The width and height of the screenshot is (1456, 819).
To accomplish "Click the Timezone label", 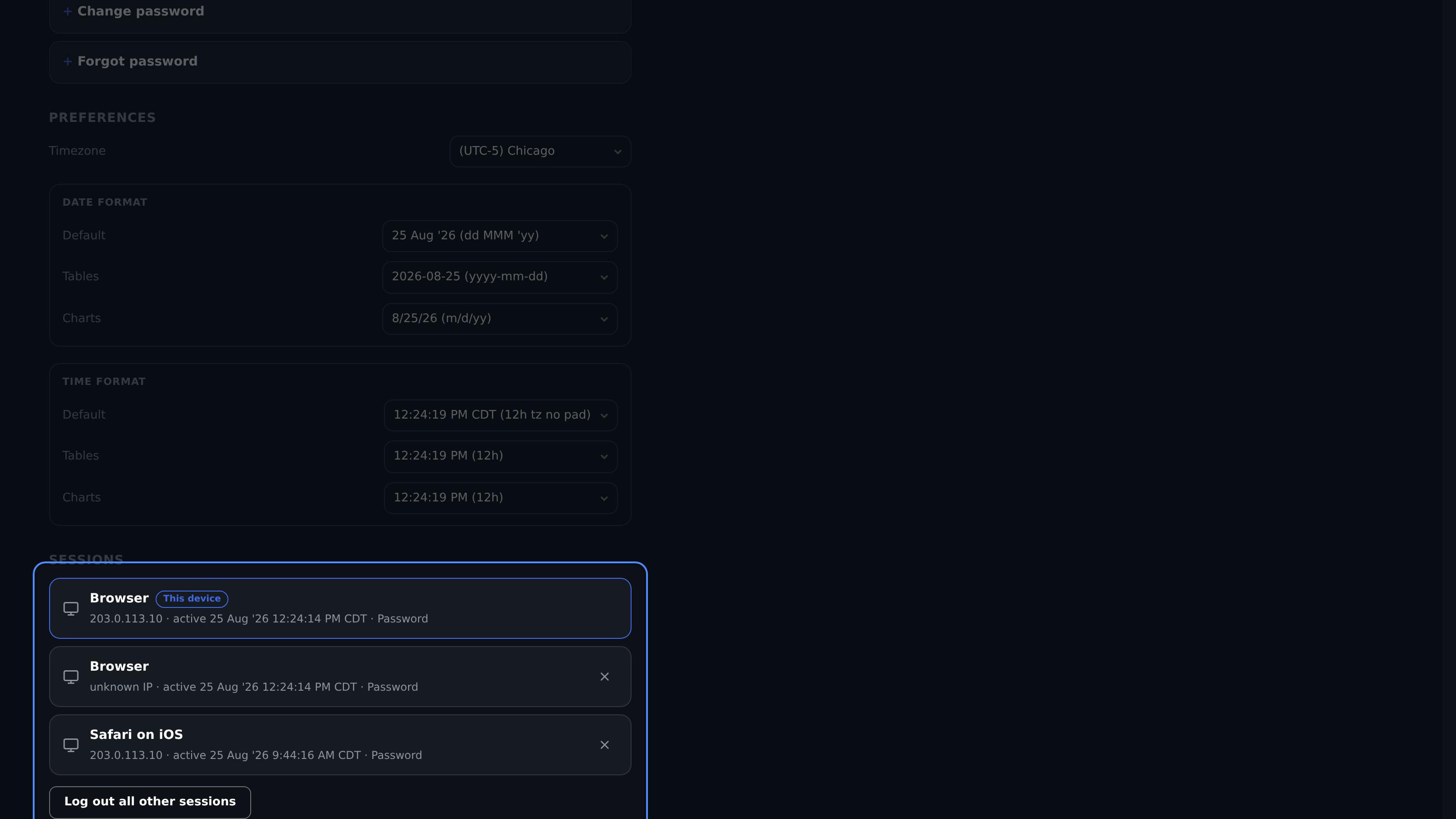I will point(77,151).
